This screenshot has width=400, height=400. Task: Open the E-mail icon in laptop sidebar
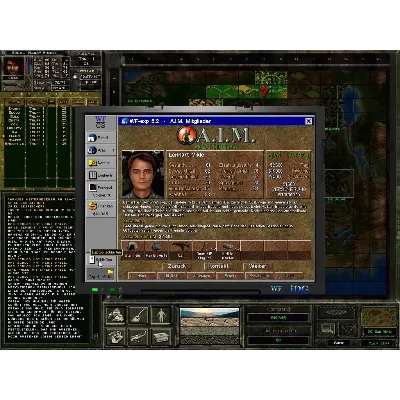[92, 137]
